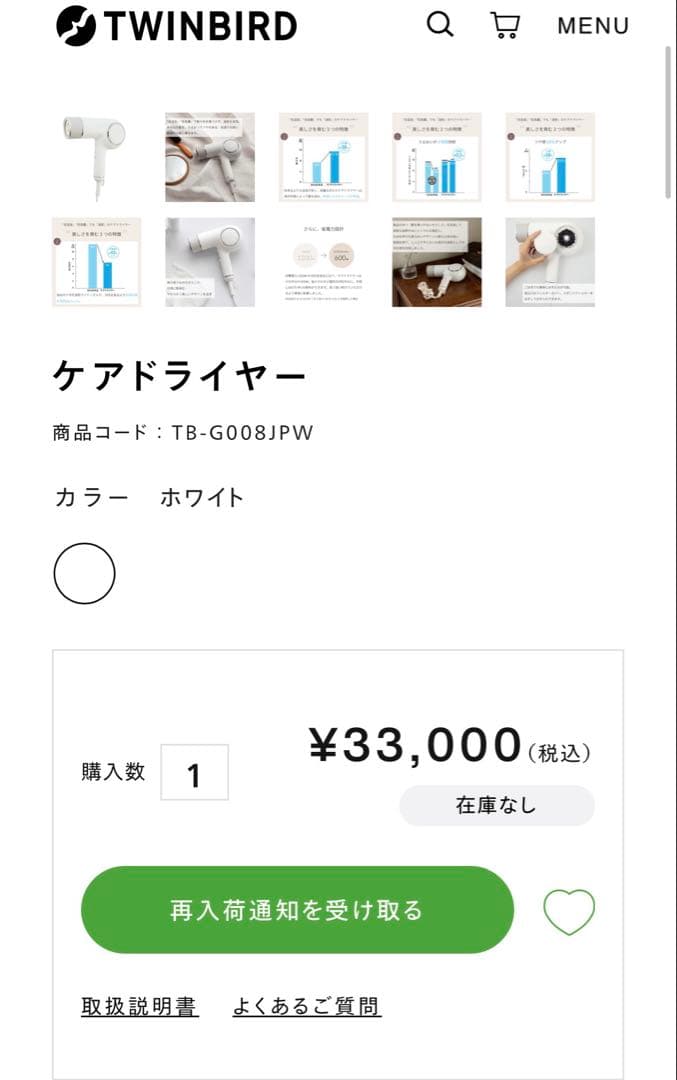View the dryer-on-fabric lifestyle thumbnail
677x1080 pixels.
click(x=211, y=158)
